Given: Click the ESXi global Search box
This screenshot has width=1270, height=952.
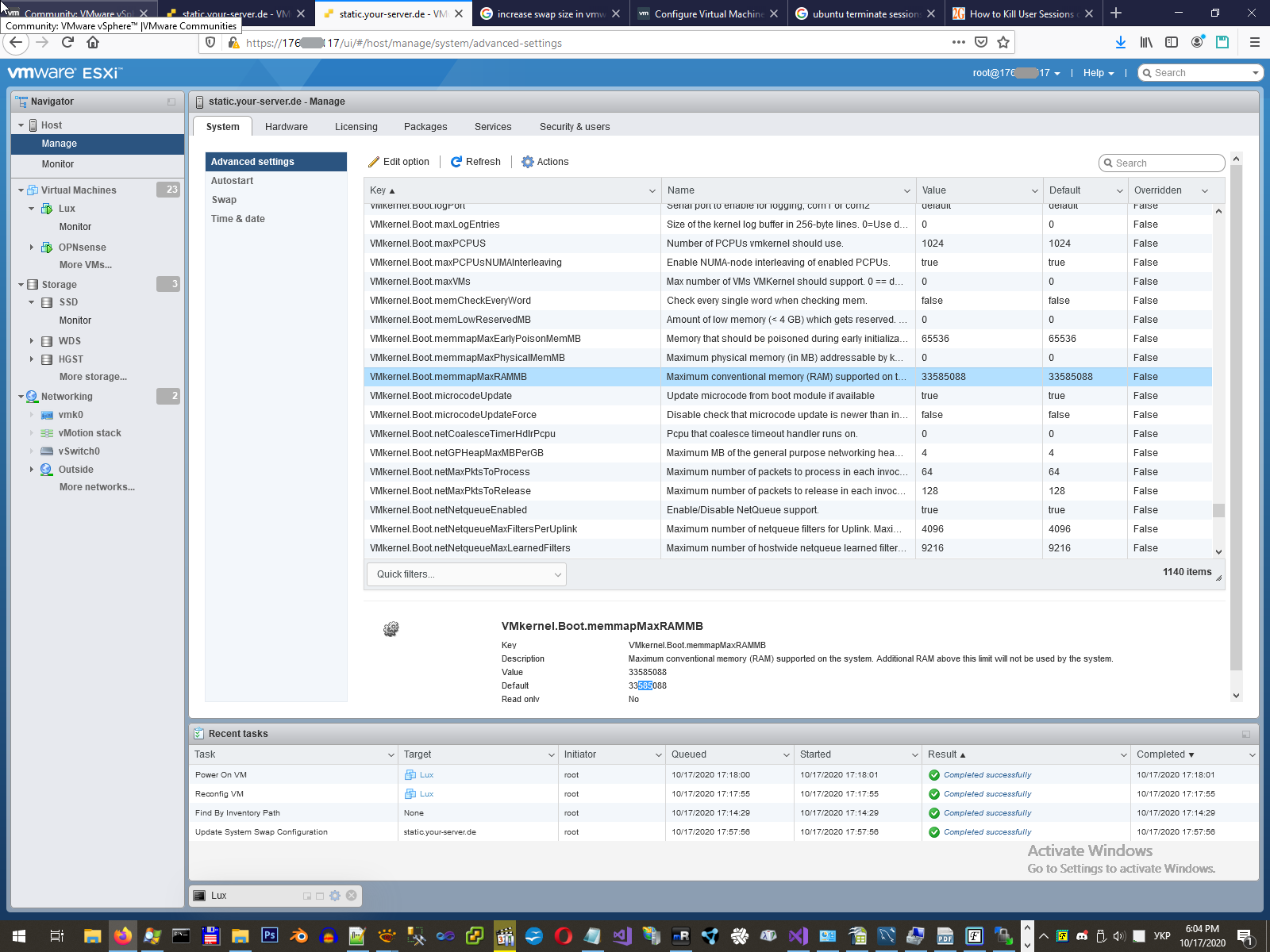Looking at the screenshot, I should [x=1200, y=73].
